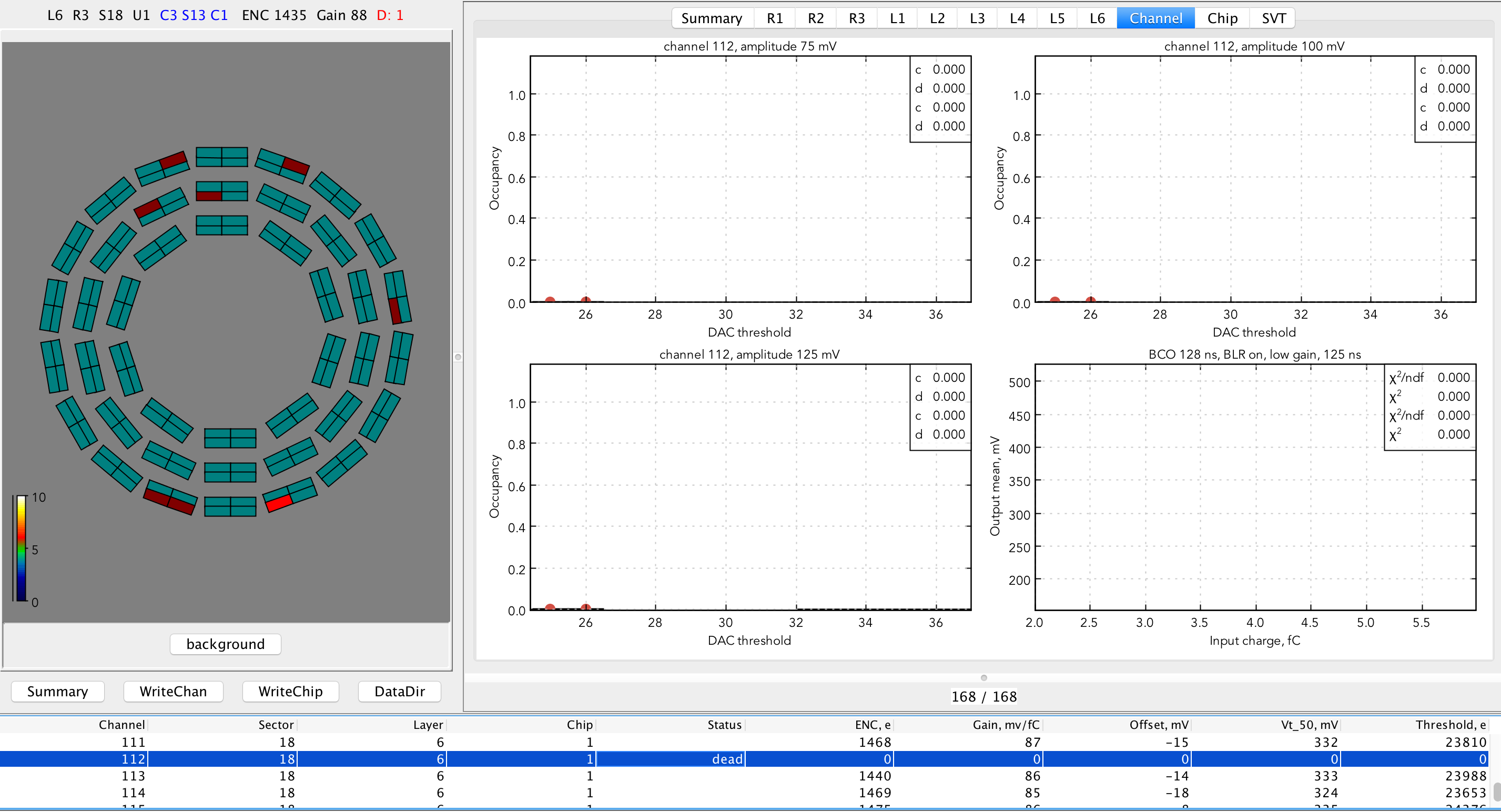Click the horizontal split-pane handle below the plots

[983, 677]
